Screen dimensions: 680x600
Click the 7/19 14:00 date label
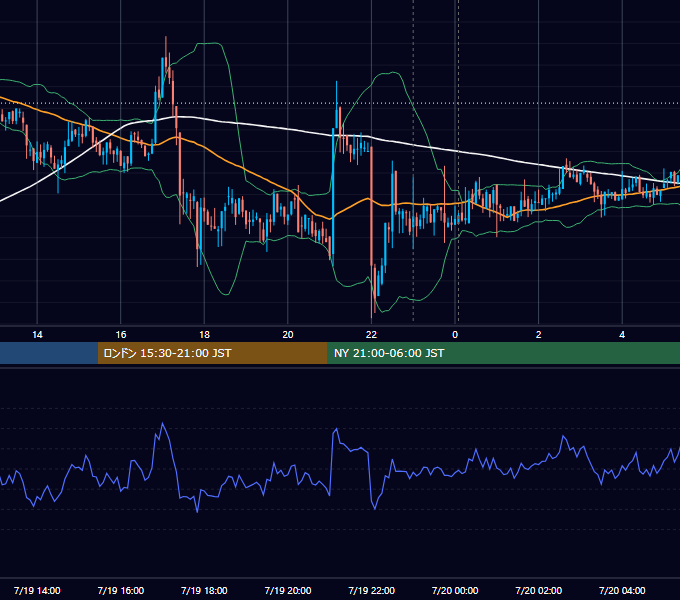tap(37, 590)
